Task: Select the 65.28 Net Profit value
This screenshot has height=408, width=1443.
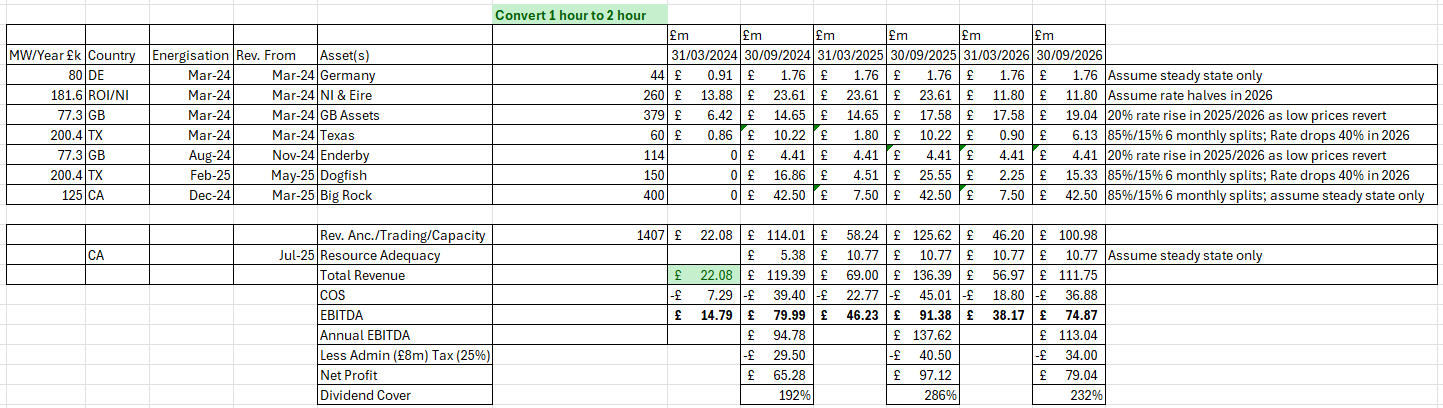Action: [x=776, y=375]
